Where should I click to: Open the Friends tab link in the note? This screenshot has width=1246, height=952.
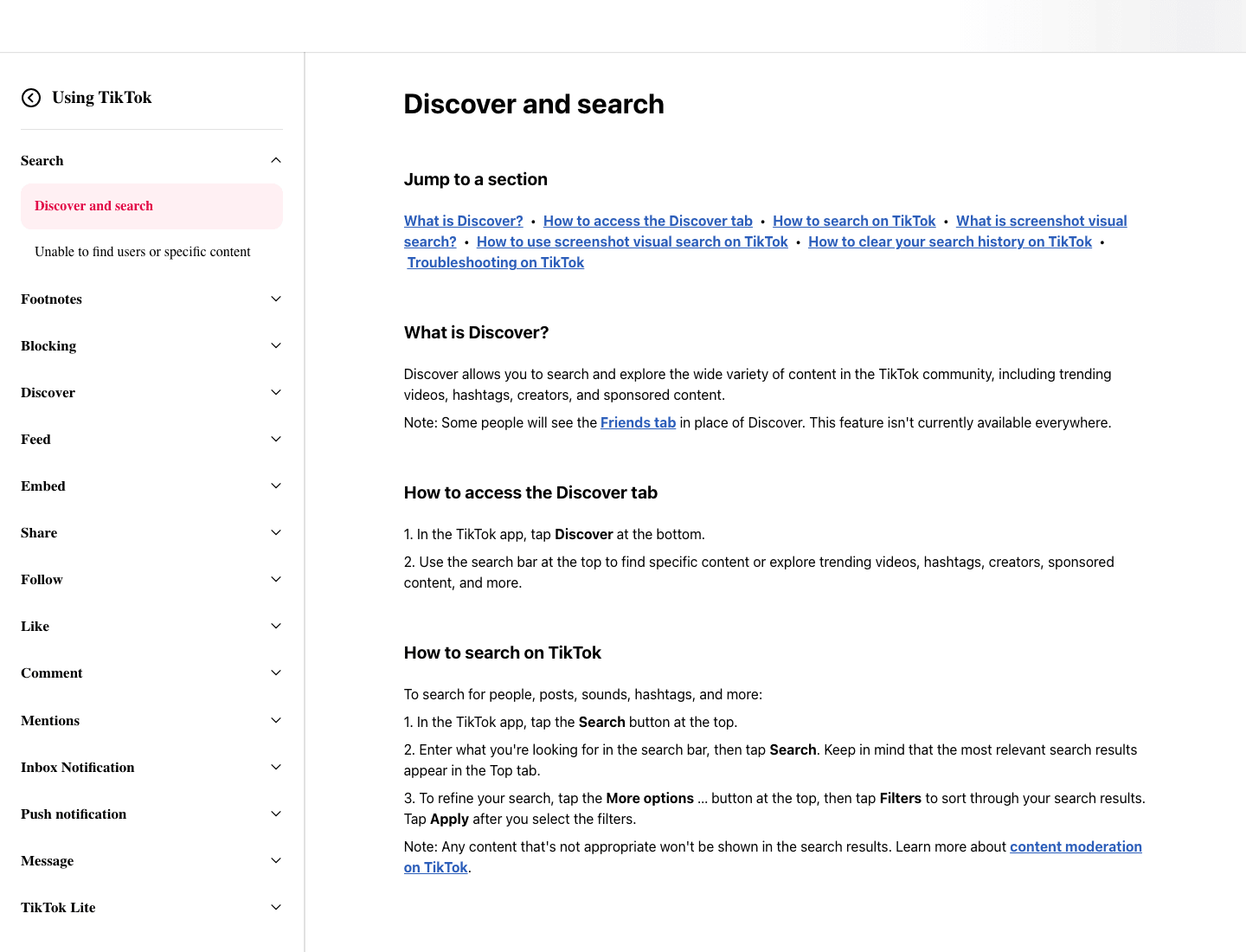click(638, 422)
